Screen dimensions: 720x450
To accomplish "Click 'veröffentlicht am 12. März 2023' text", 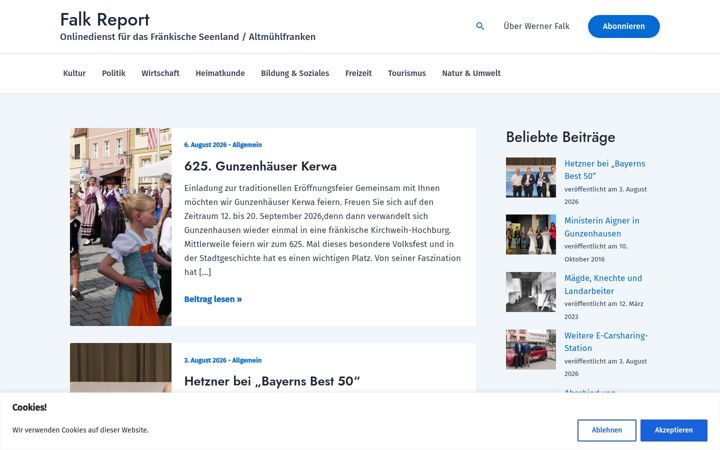I will pyautogui.click(x=604, y=310).
